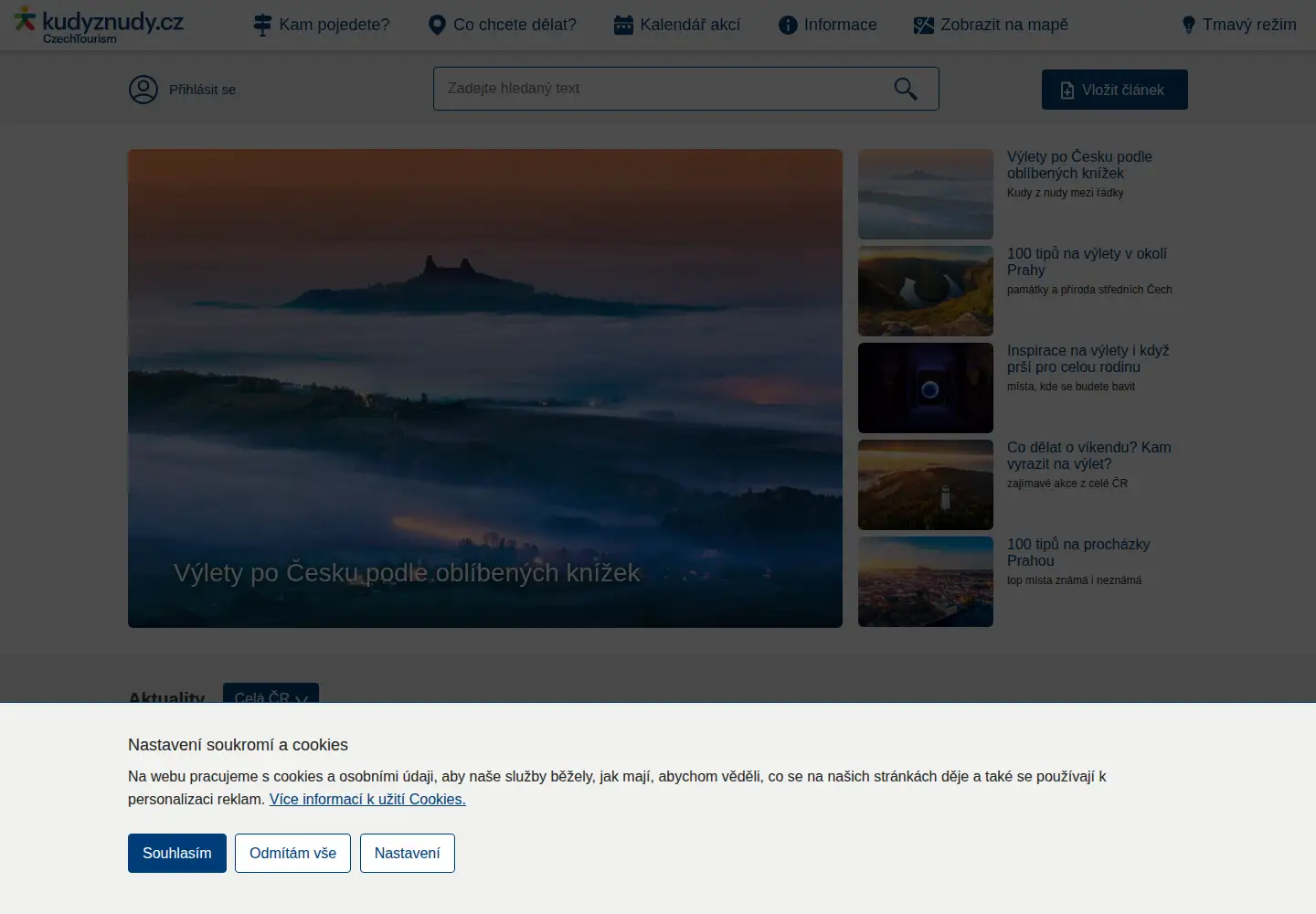Open the Celá ČR region dropdown
Screen dimensions: 1316x914
coord(271,694)
